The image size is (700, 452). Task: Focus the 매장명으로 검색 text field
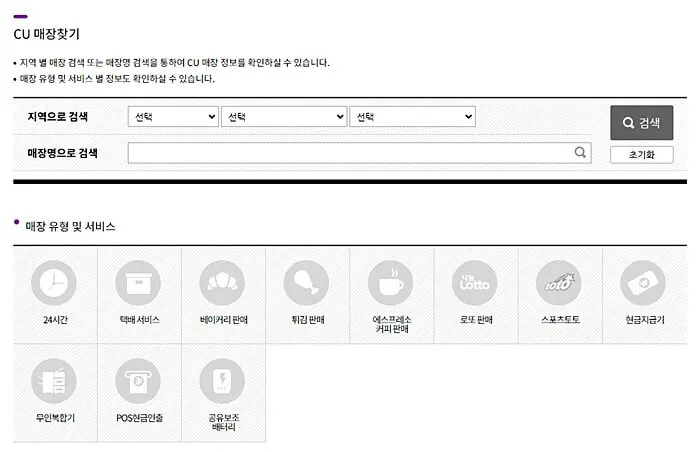pyautogui.click(x=359, y=153)
